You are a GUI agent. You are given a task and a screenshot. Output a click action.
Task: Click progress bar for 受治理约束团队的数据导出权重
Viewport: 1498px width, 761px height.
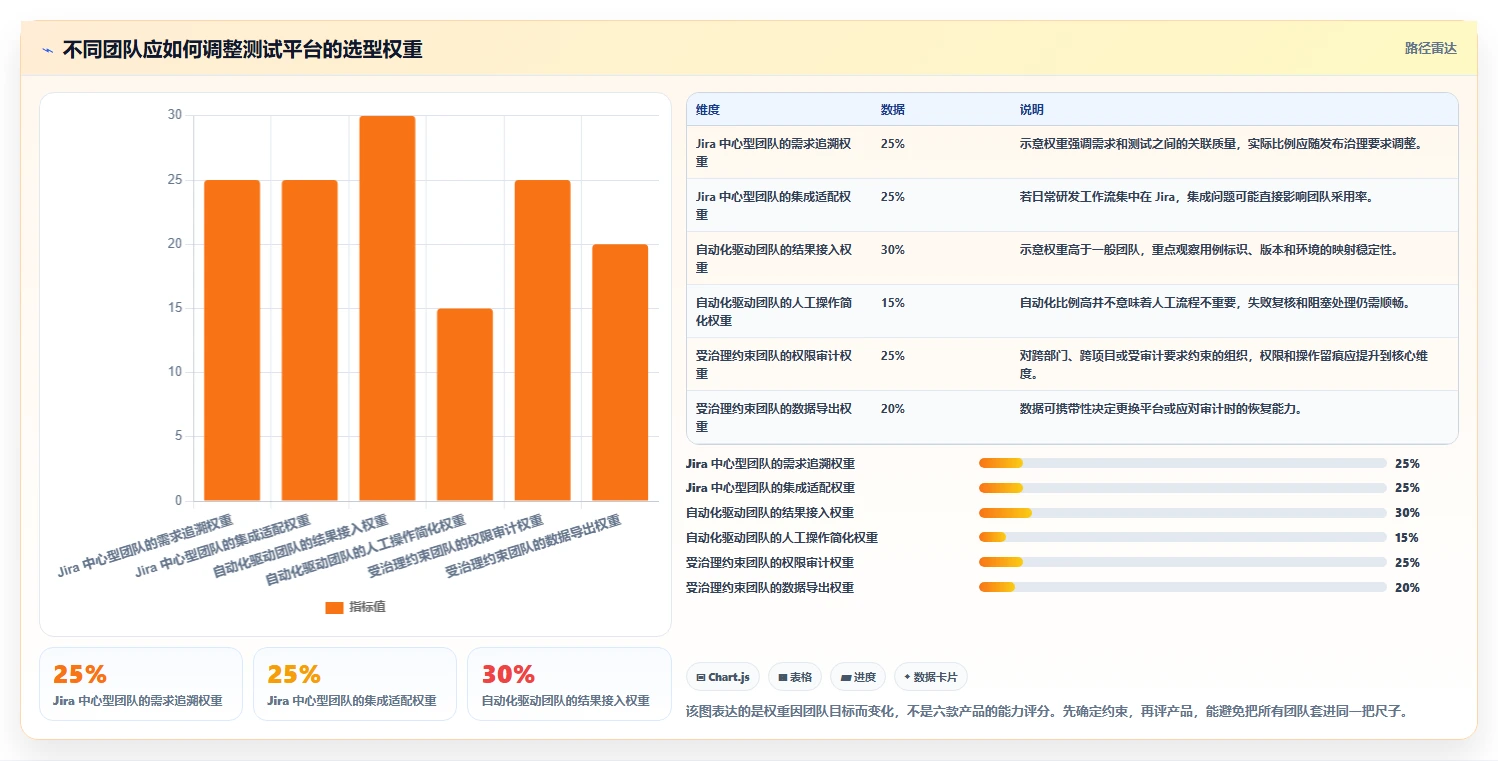1183,588
